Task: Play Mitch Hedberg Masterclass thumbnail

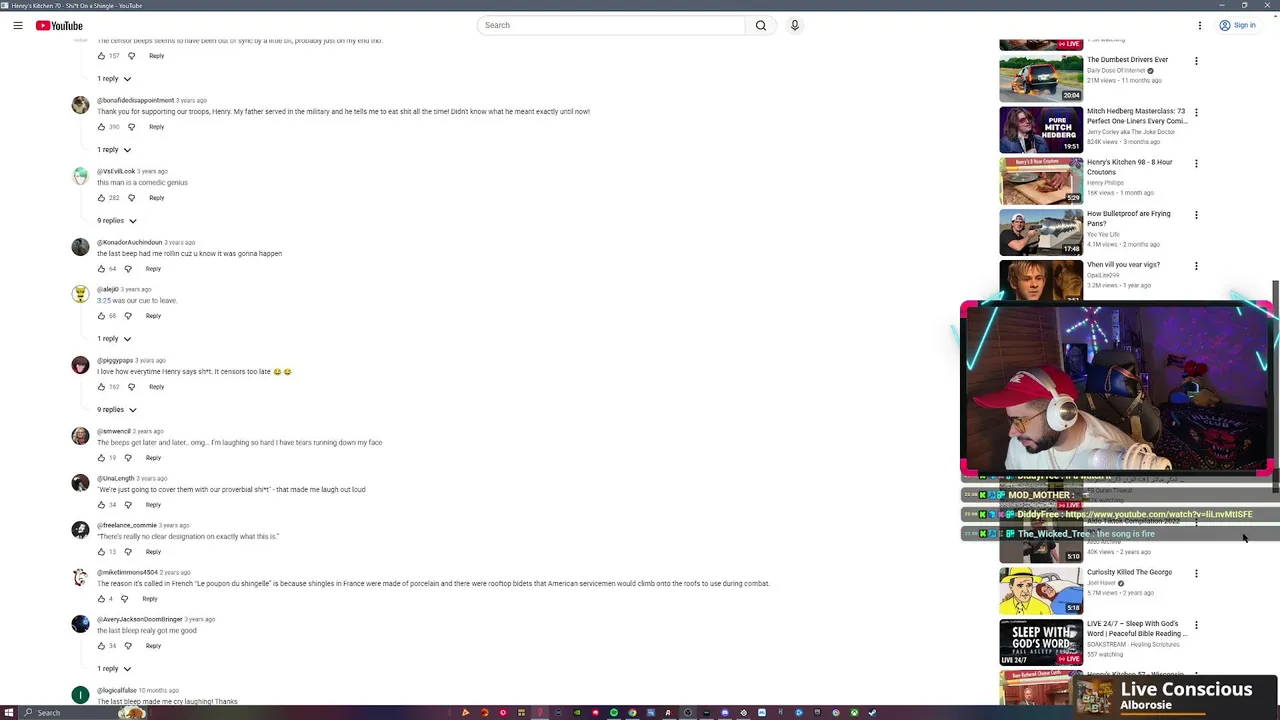Action: pos(1041,130)
